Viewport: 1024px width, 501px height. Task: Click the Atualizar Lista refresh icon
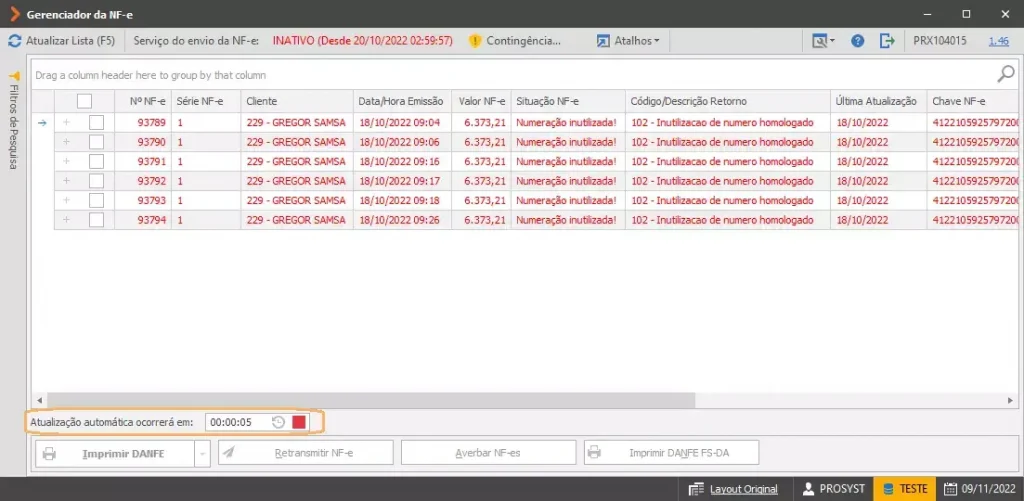coord(14,41)
